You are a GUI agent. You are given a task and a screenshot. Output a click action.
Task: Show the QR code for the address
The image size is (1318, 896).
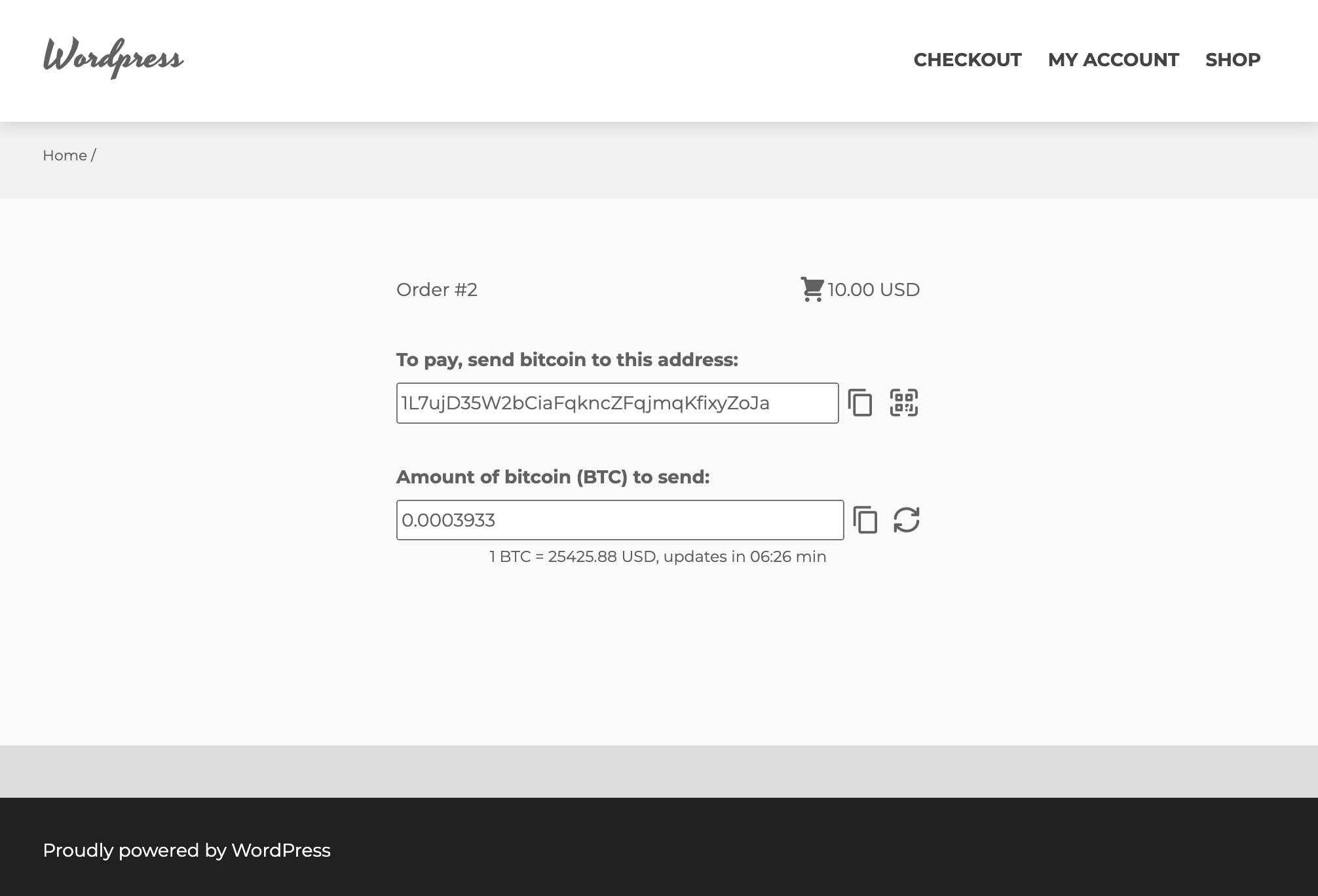[903, 403]
